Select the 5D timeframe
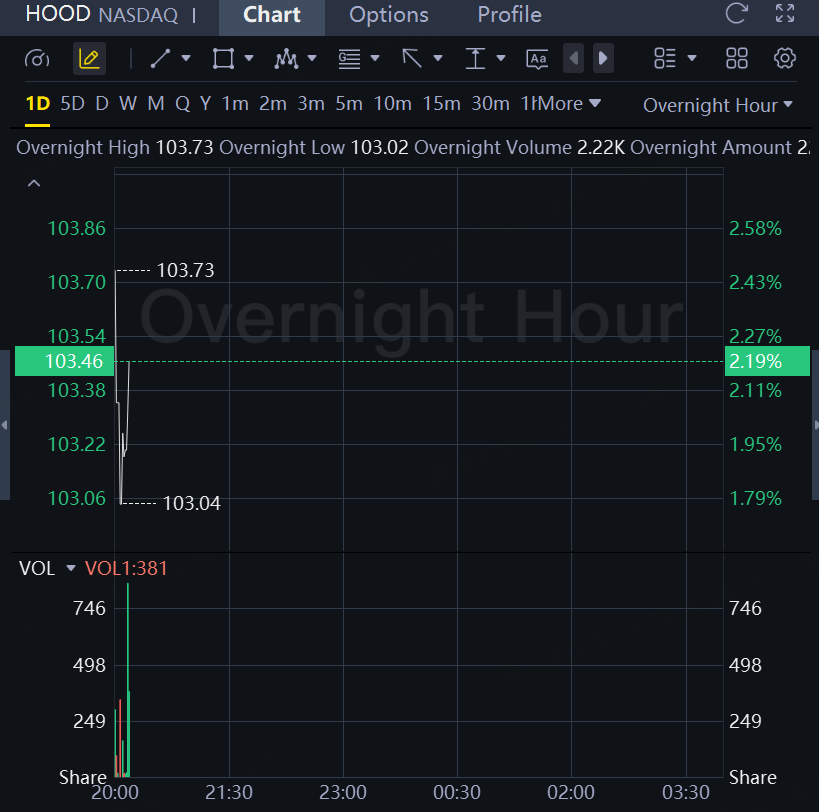 72,104
